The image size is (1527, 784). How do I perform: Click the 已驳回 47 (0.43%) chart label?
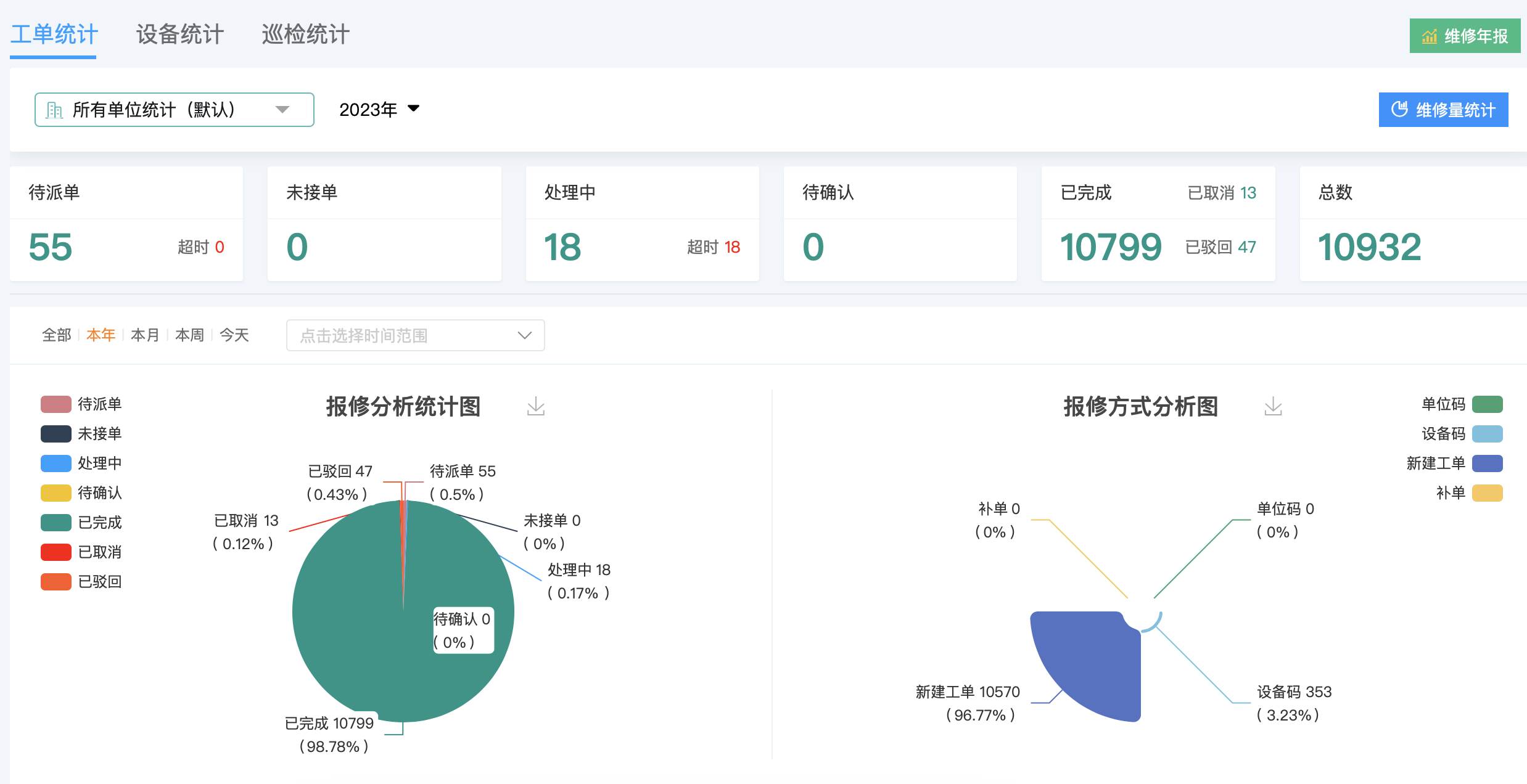click(x=339, y=483)
